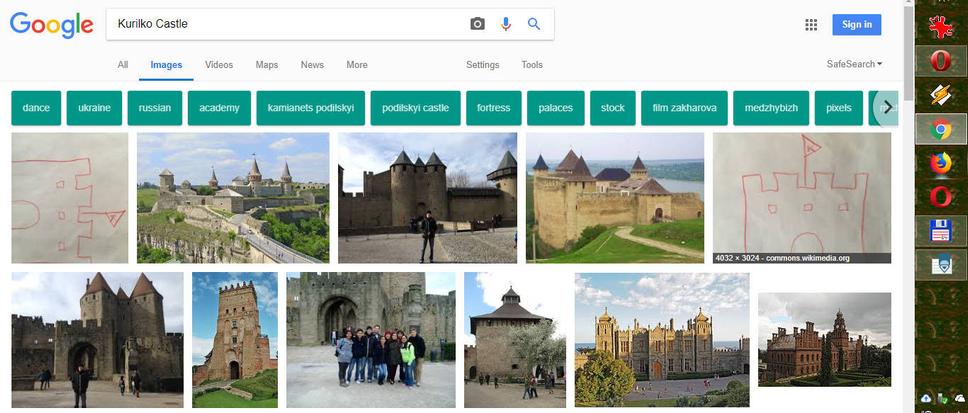Image resolution: width=968 pixels, height=413 pixels.
Task: Launch Firefox from the side dock
Action: pos(940,163)
